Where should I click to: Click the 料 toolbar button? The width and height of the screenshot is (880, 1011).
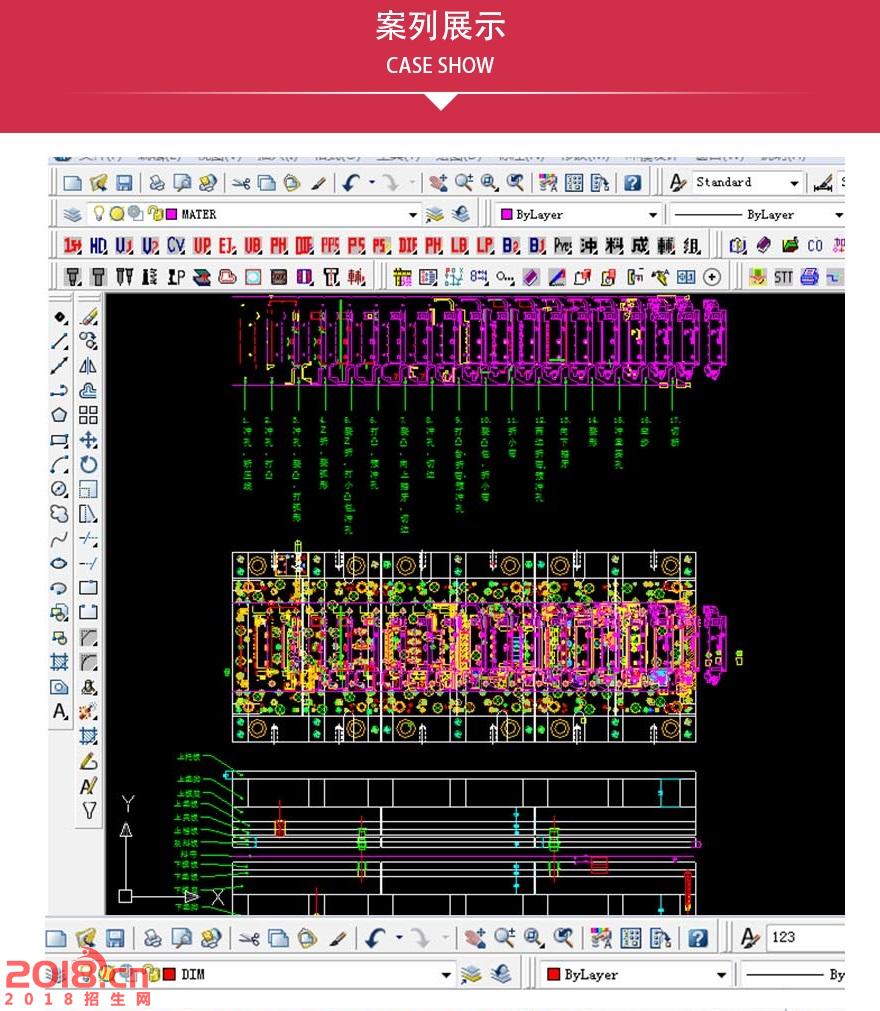pyautogui.click(x=614, y=246)
